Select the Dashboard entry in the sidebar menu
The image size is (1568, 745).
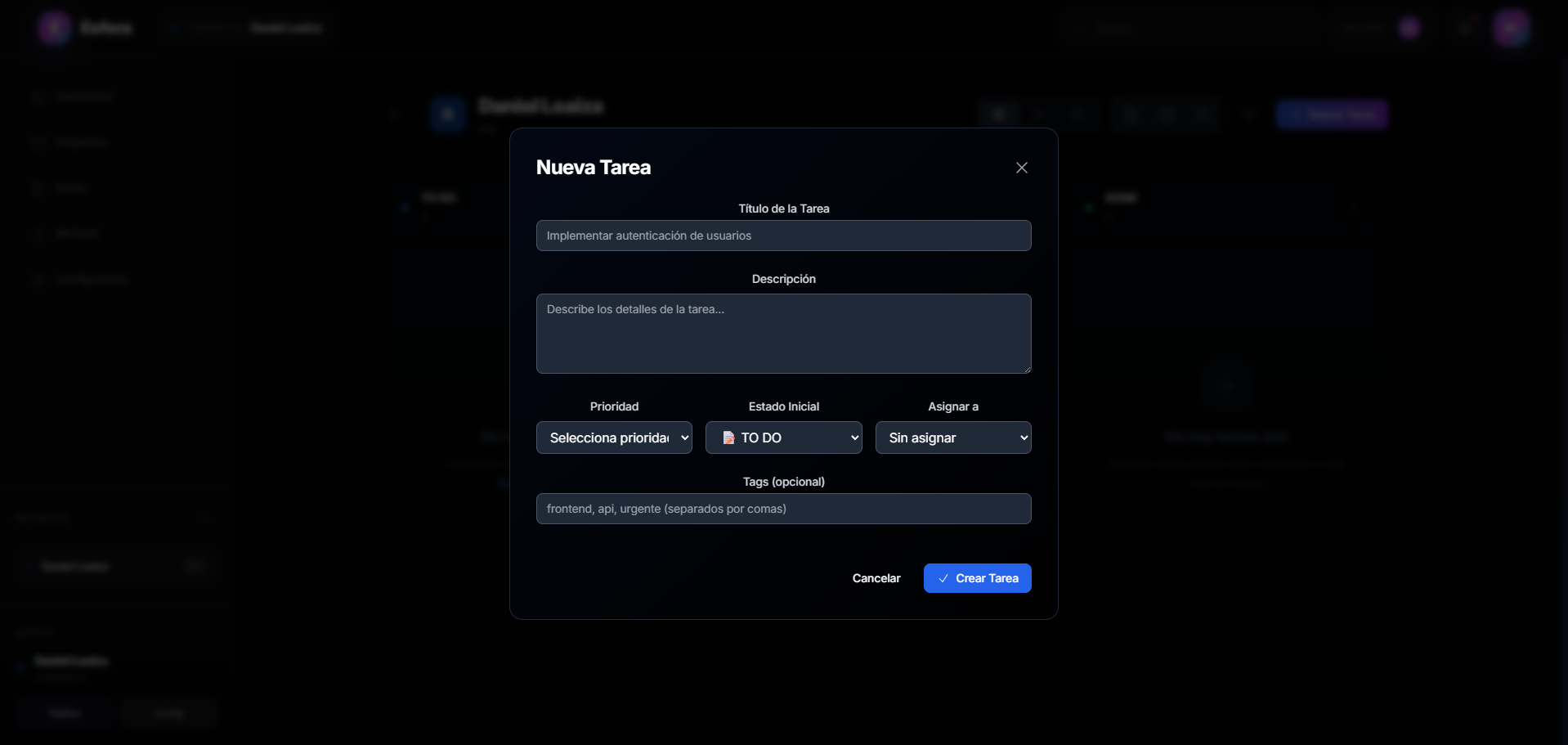click(82, 96)
